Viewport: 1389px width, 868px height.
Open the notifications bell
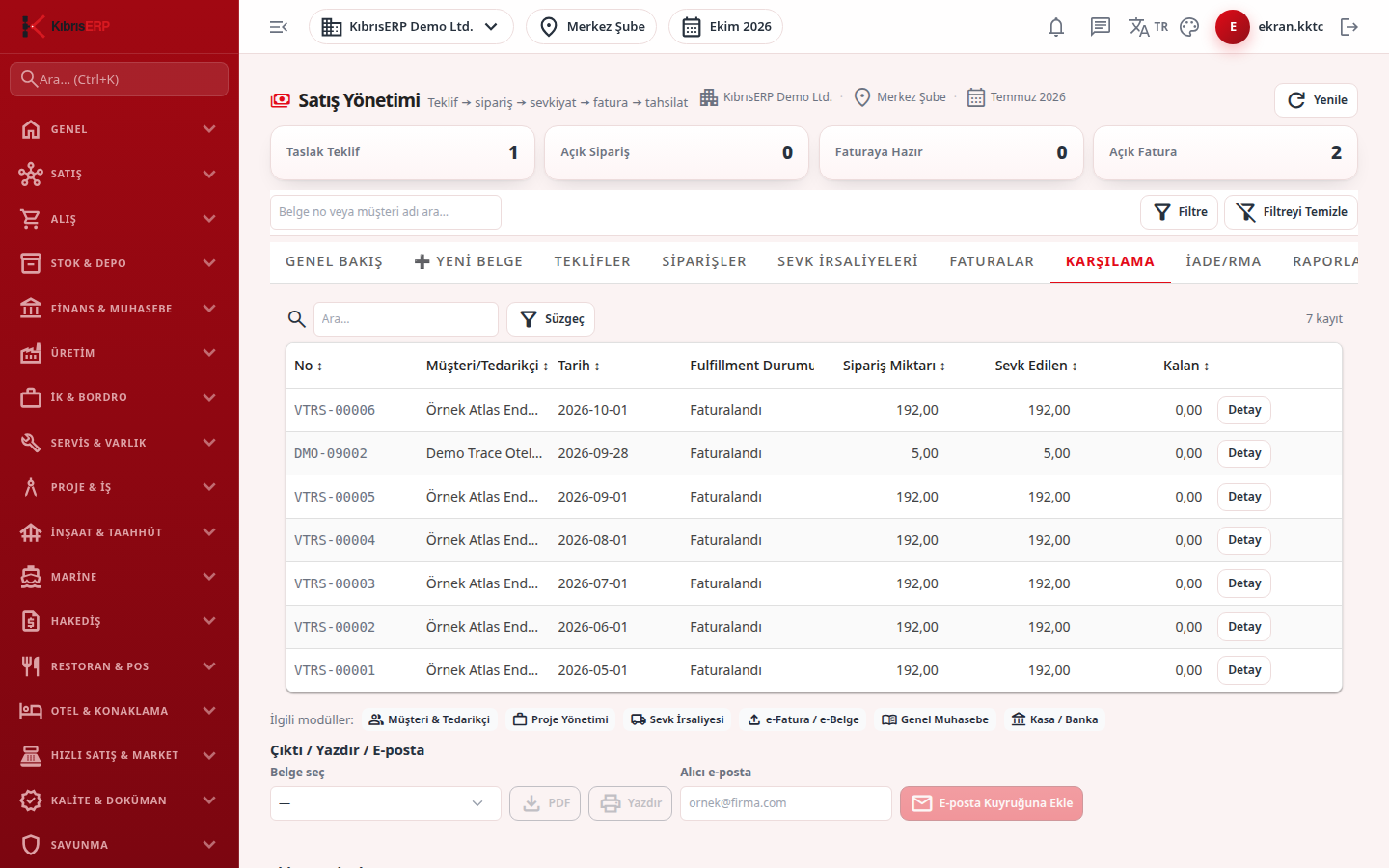tap(1056, 27)
